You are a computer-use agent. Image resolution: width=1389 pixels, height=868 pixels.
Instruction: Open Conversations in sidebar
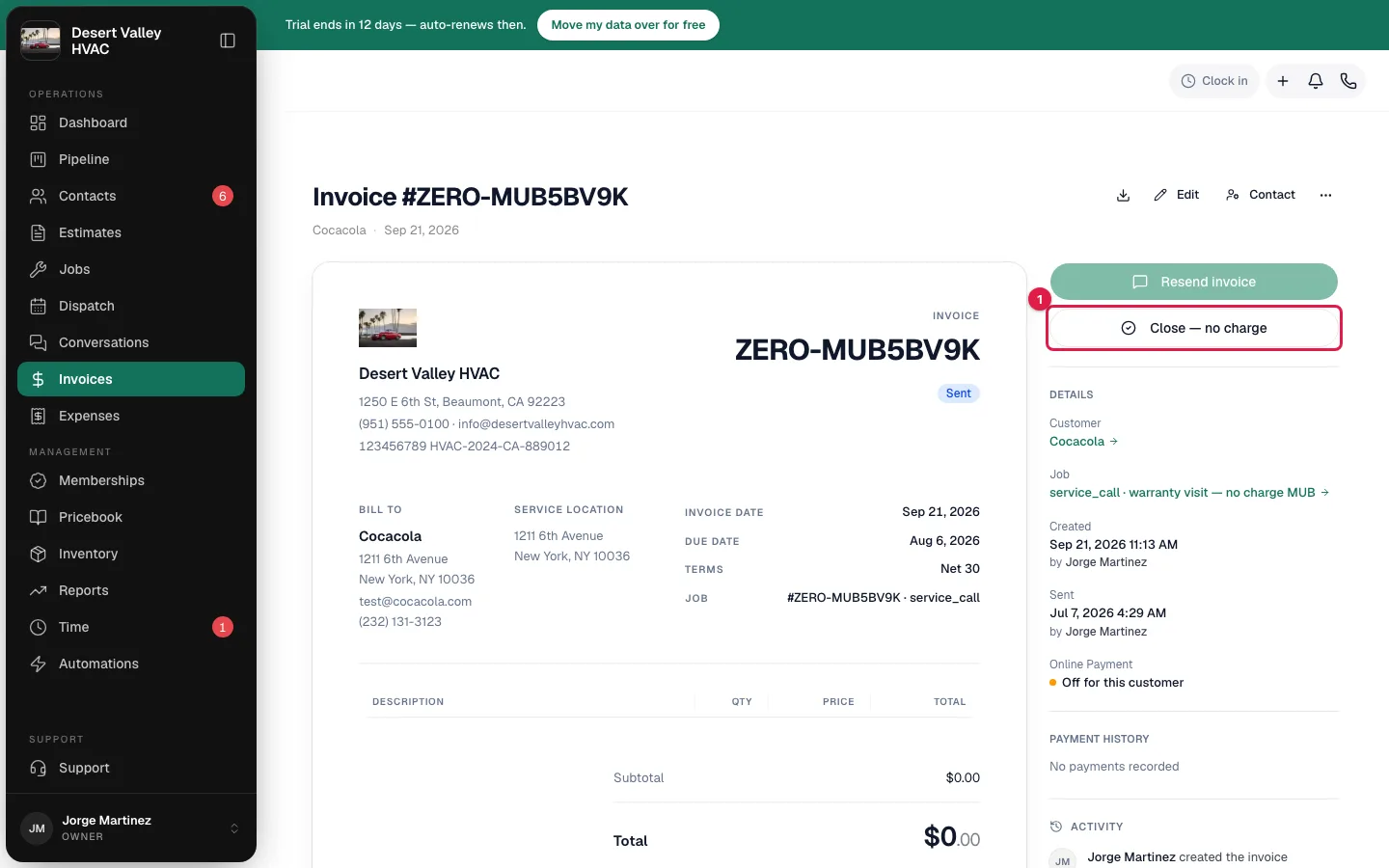131,342
